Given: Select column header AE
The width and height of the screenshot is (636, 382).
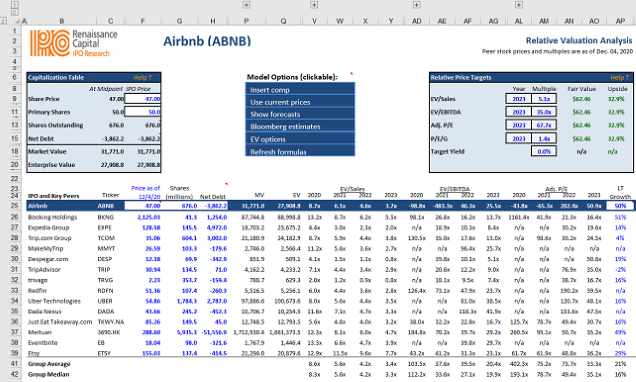Looking at the screenshot, I should 442,21.
